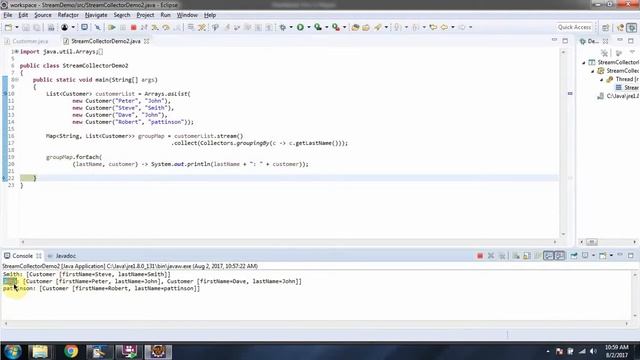The image size is (640, 360).
Task: Open the New file dropdown arrow
Action: pos(17,27)
